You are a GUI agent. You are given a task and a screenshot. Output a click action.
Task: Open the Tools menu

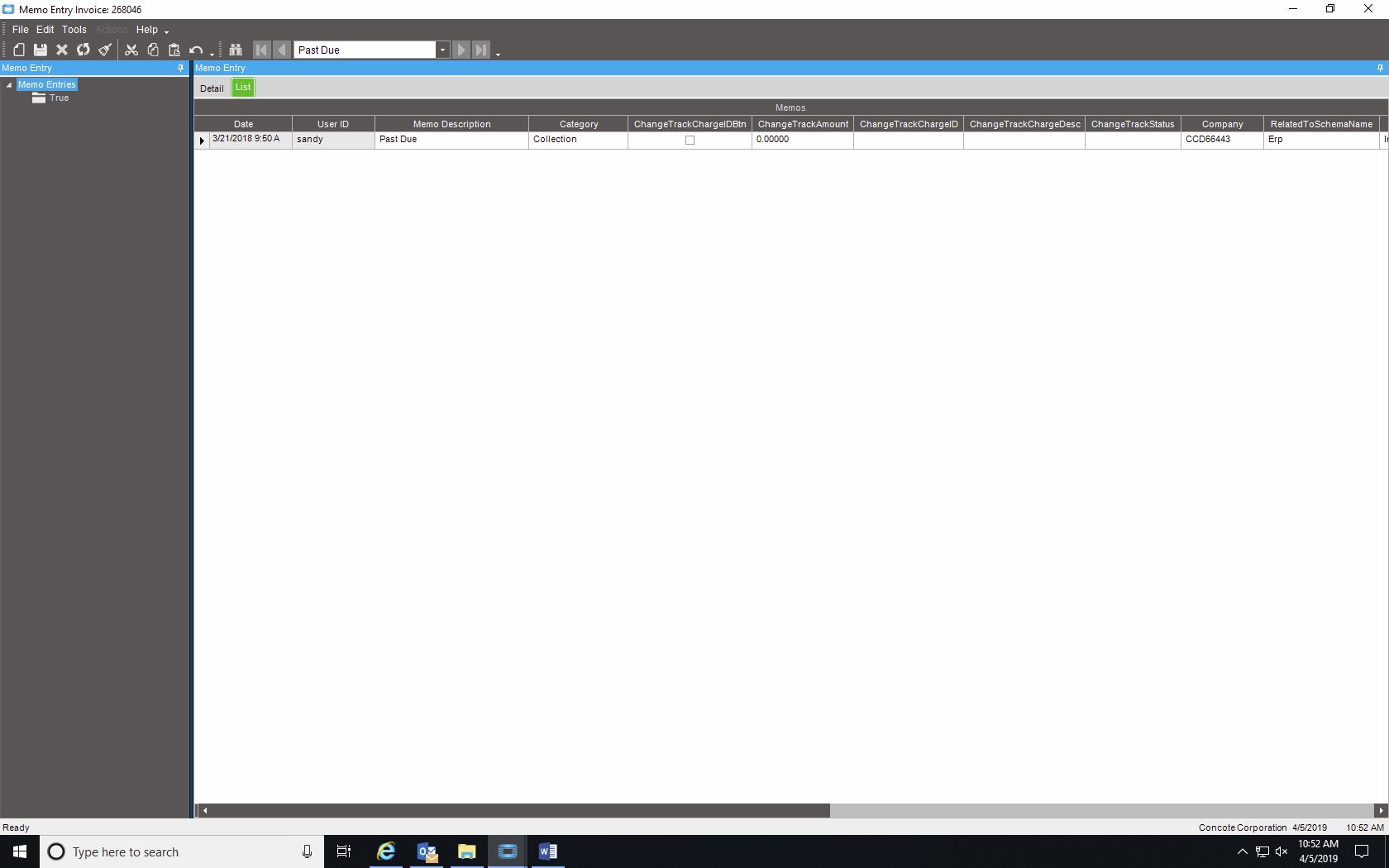74,29
